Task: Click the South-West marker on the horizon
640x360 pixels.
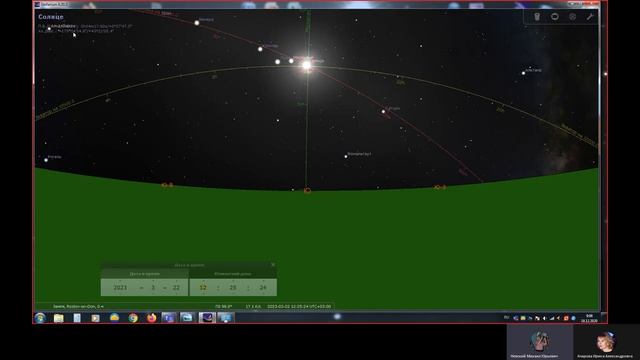Action: coord(440,187)
